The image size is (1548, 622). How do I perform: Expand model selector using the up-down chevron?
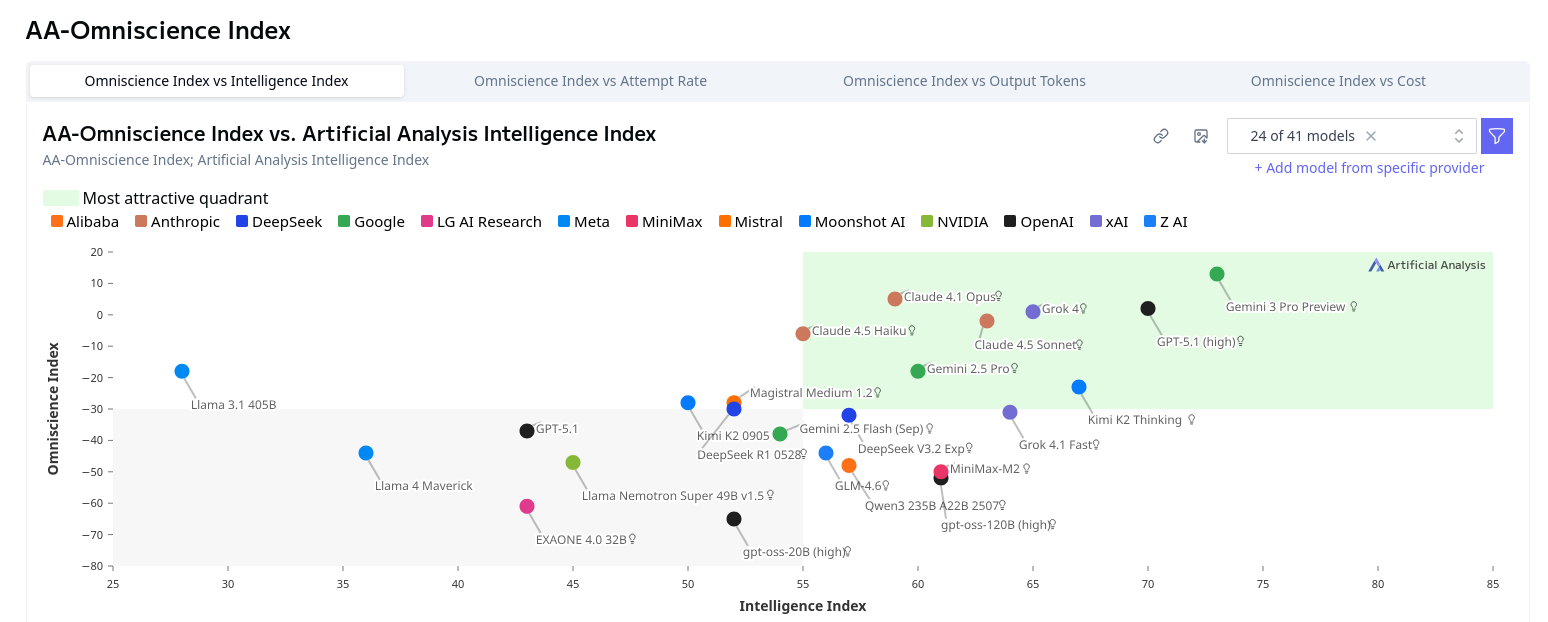coord(1458,136)
